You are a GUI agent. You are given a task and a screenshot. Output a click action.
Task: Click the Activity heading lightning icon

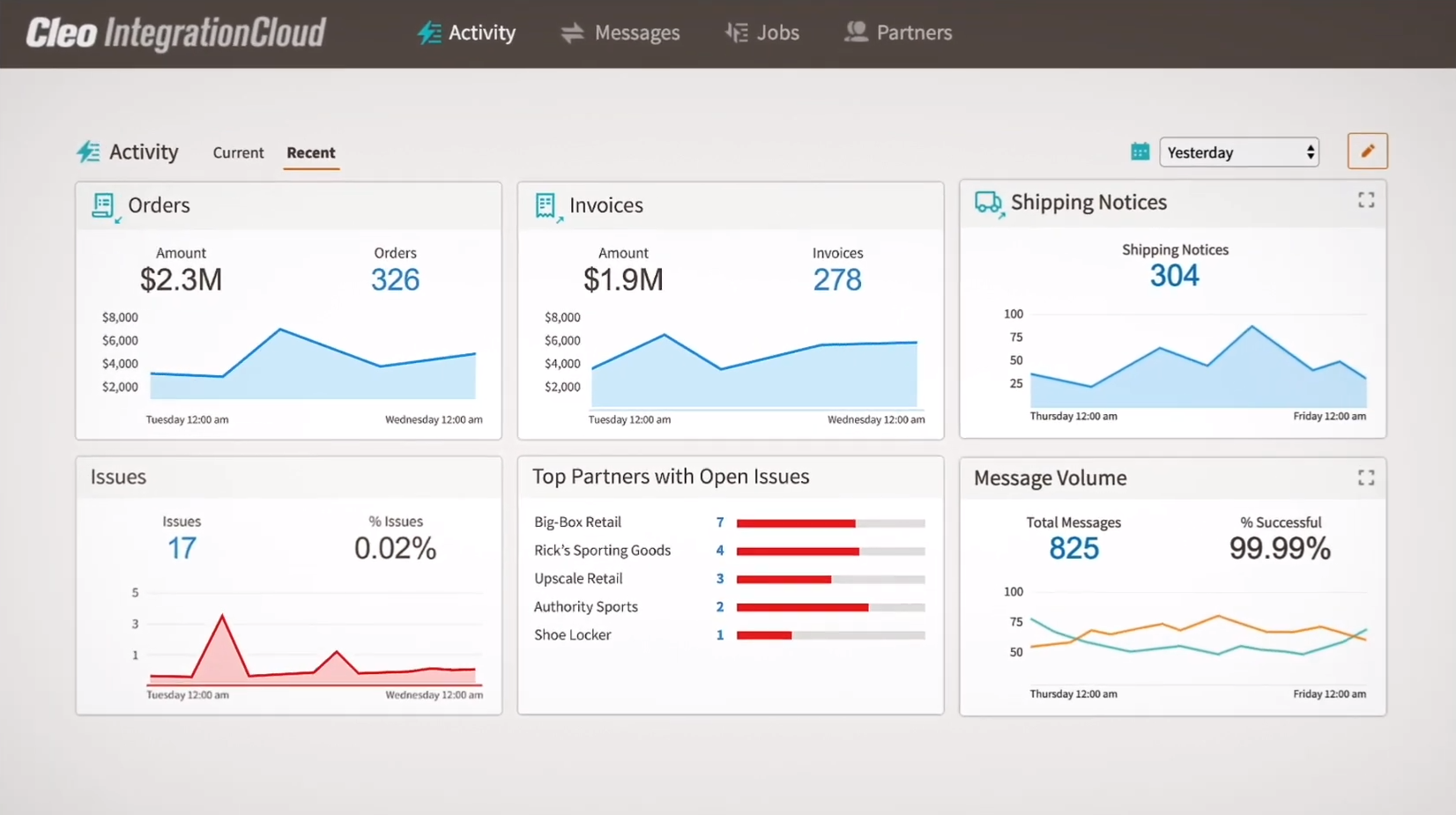pos(88,152)
